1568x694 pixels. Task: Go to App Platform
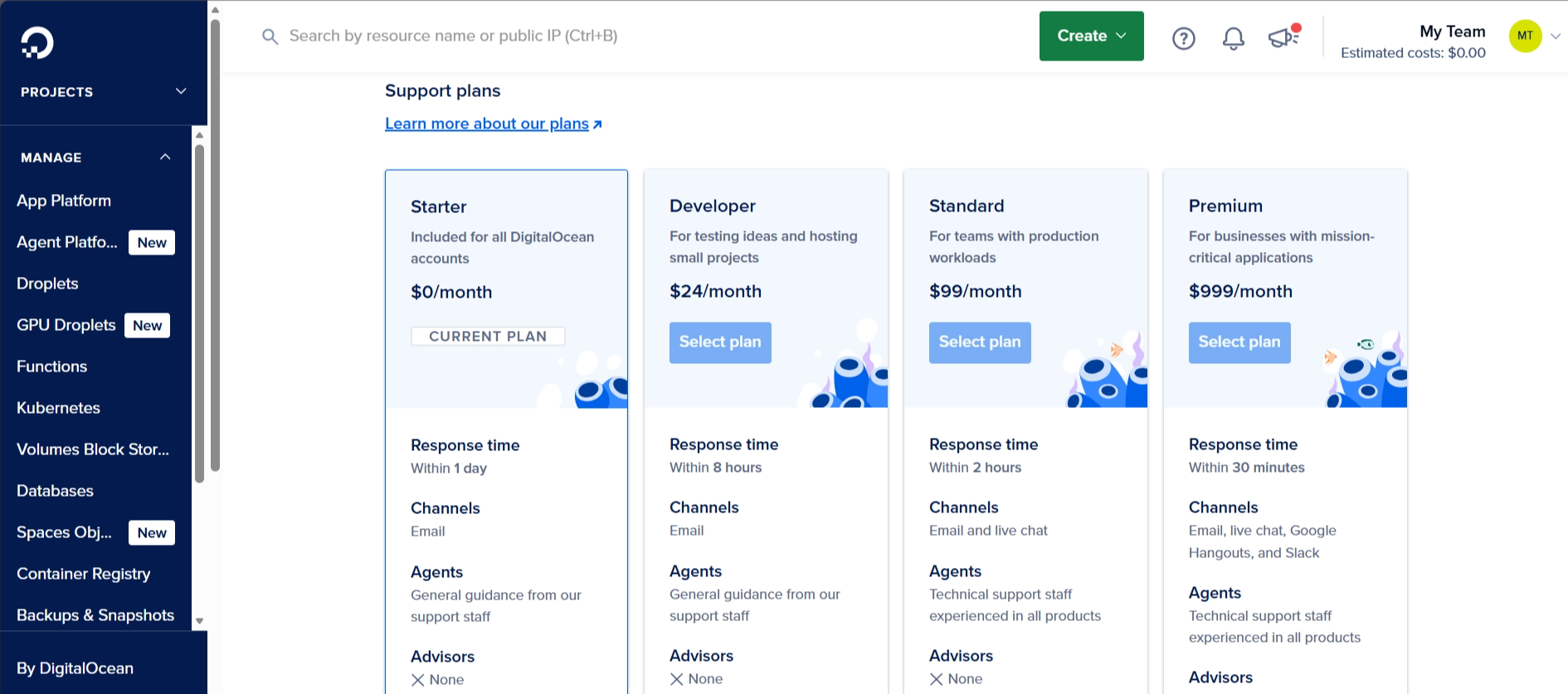click(x=64, y=201)
